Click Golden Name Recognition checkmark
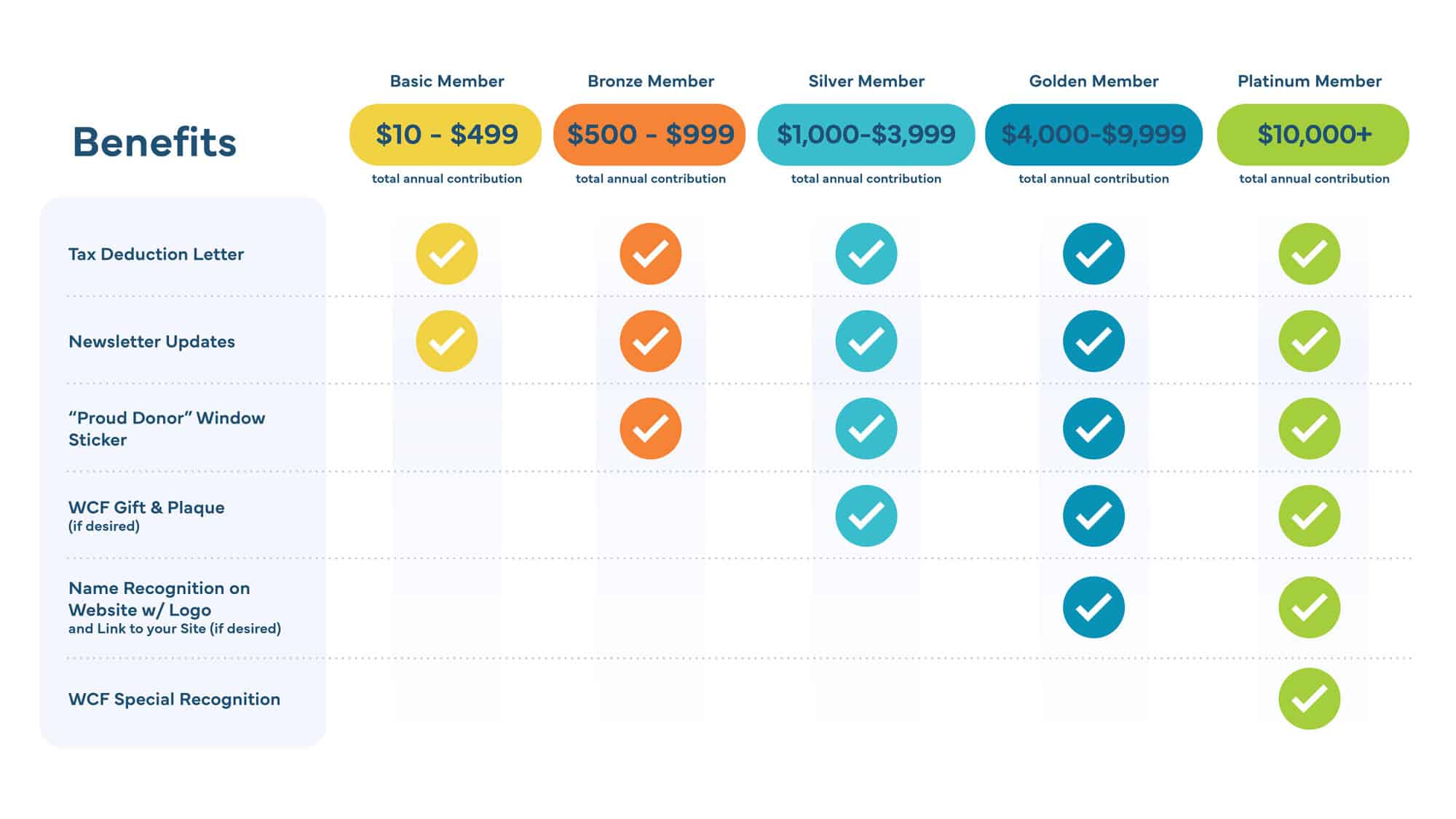 click(1093, 607)
